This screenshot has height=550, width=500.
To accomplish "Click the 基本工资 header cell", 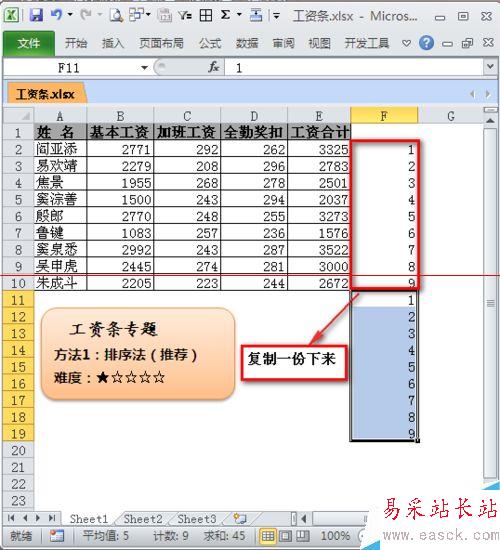I will (x=120, y=132).
